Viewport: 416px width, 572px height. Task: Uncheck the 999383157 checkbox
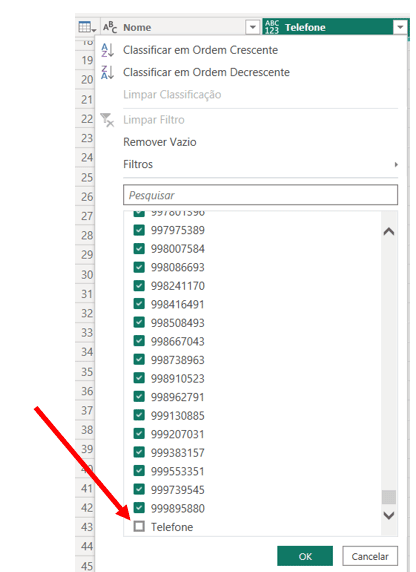coord(139,452)
